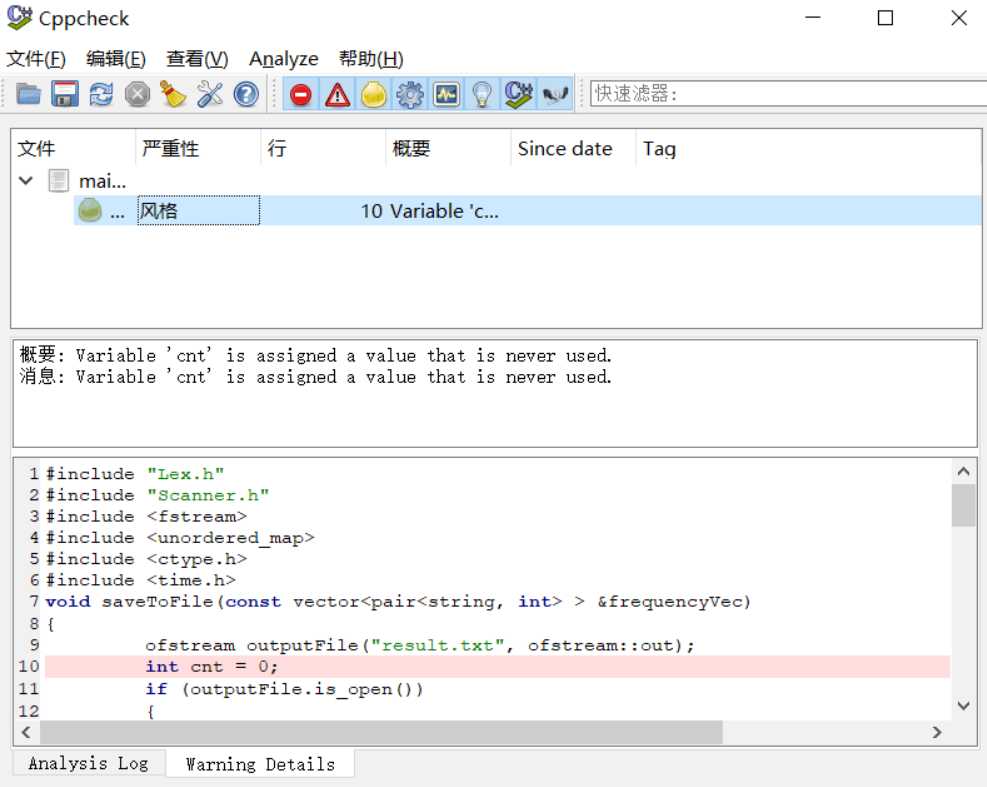
Task: Open the 文件(F) menu
Action: 36,59
